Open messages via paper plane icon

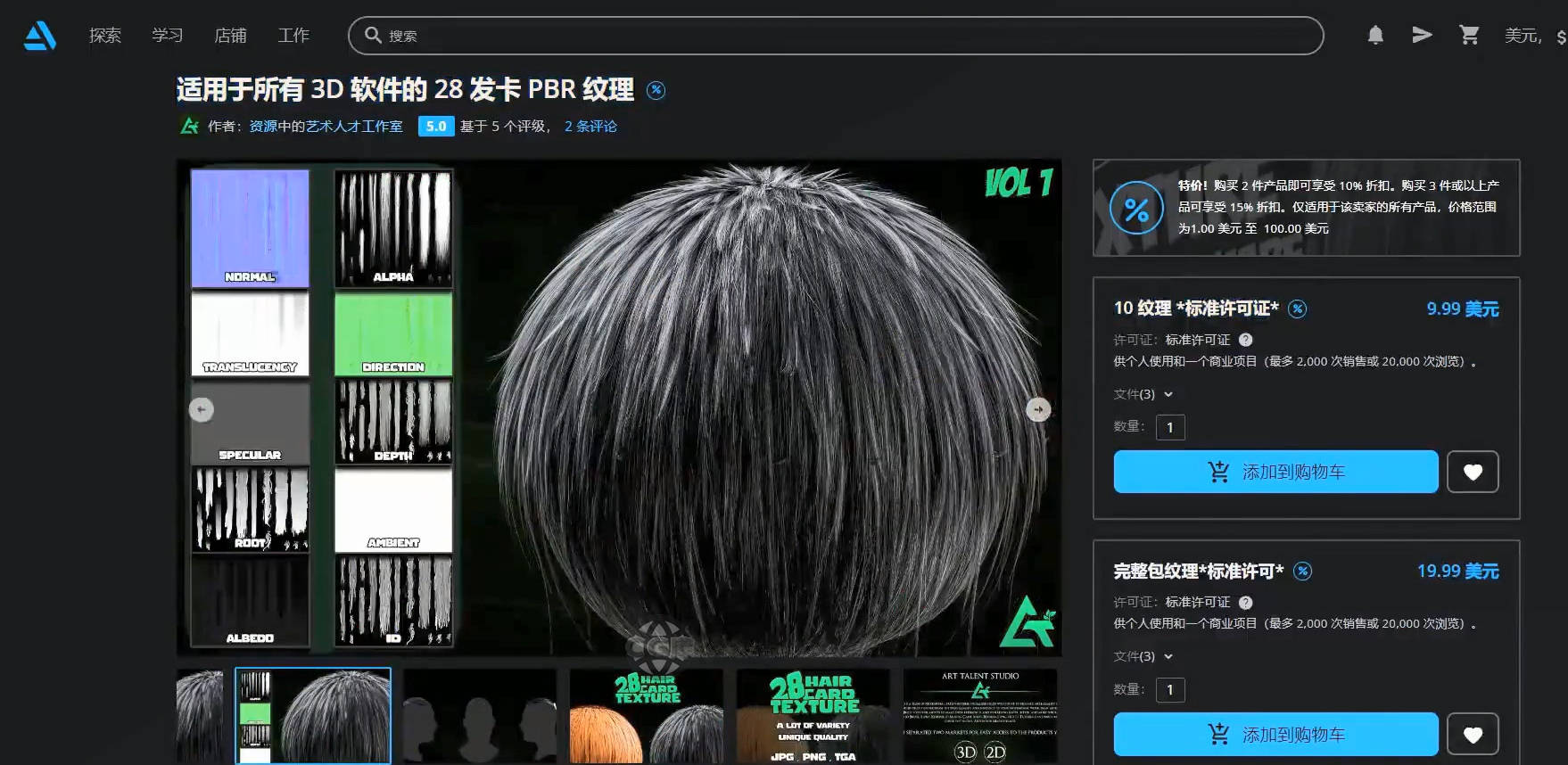click(x=1422, y=36)
